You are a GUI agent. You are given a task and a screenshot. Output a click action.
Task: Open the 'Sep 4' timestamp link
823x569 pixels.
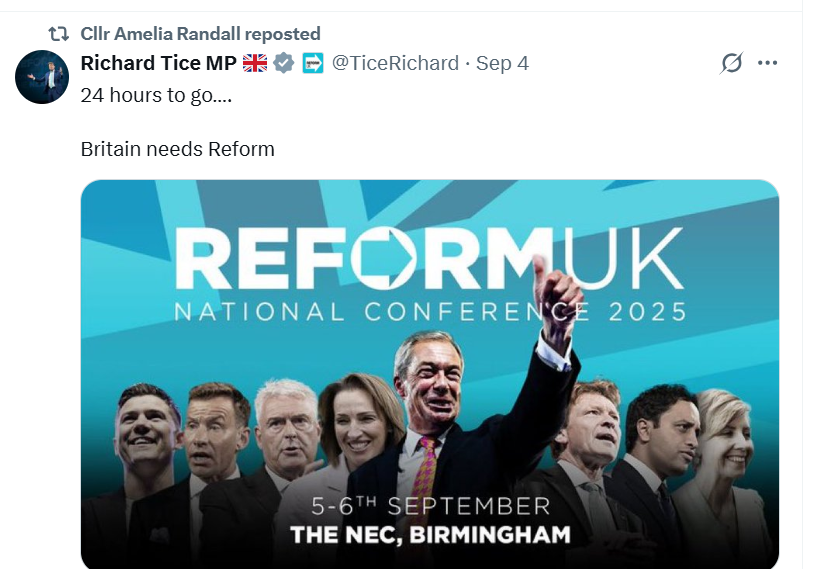coord(502,64)
